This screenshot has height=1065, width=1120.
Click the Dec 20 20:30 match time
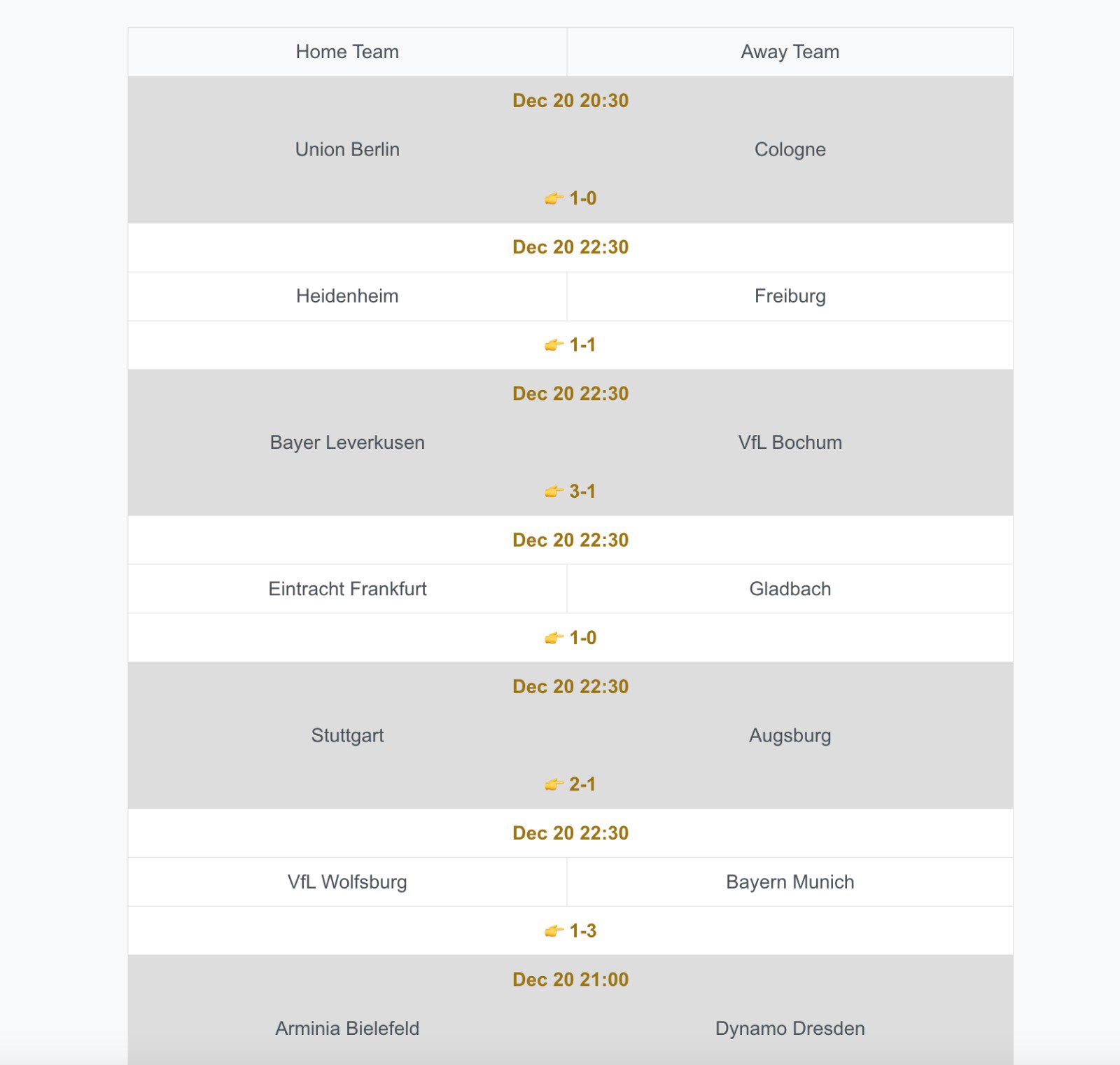coord(570,101)
